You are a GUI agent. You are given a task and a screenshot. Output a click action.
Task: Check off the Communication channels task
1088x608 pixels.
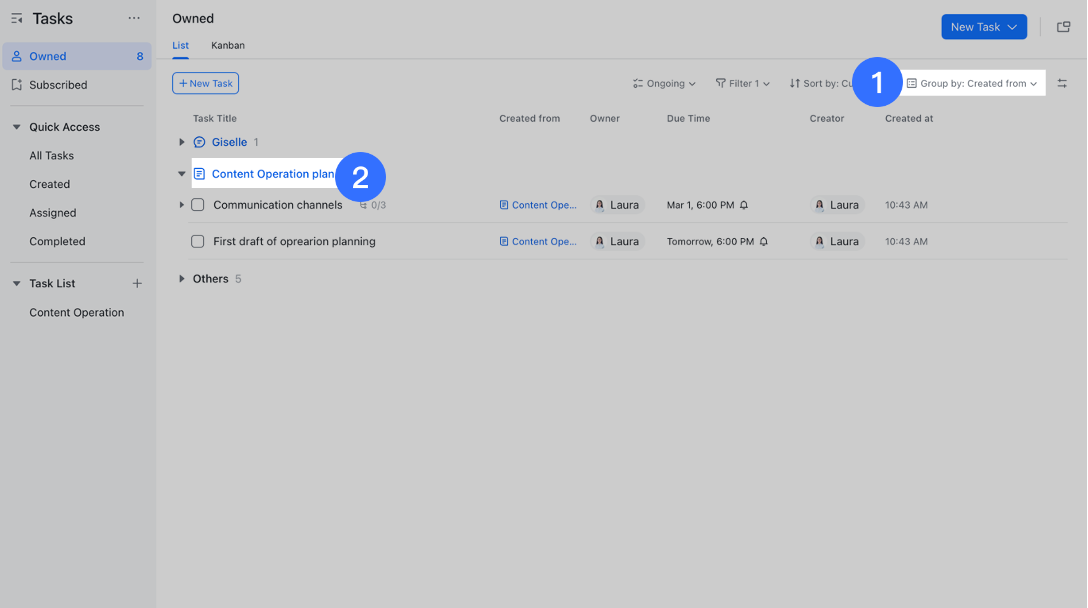point(198,205)
